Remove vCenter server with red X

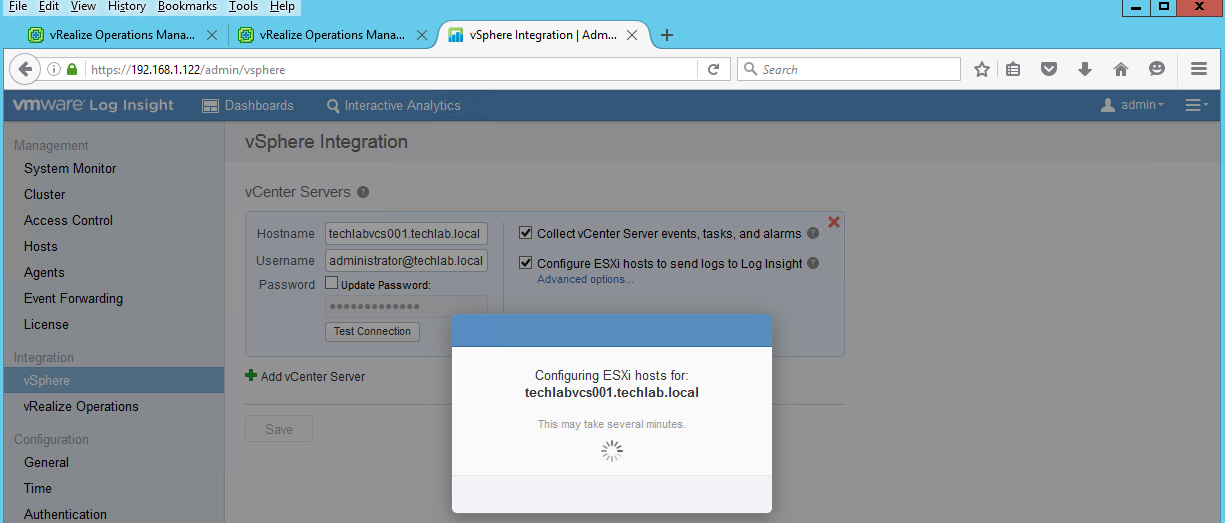[x=834, y=222]
